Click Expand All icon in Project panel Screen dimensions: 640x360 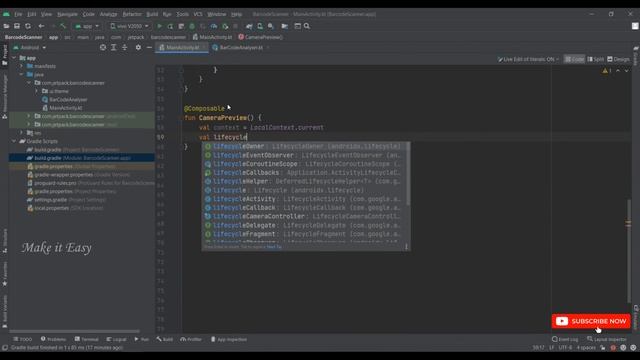coord(114,47)
